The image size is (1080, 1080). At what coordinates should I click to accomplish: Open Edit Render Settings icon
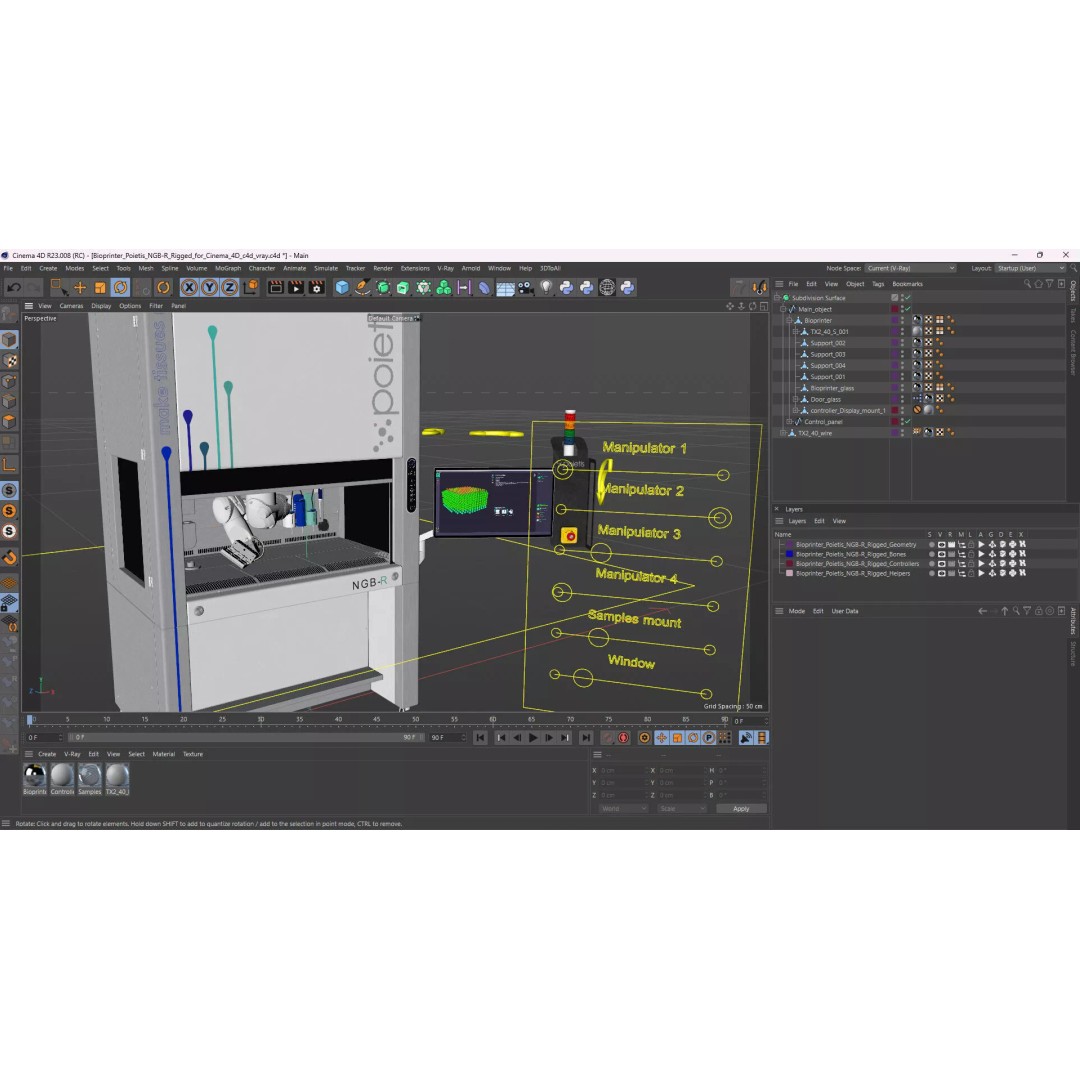pyautogui.click(x=316, y=287)
